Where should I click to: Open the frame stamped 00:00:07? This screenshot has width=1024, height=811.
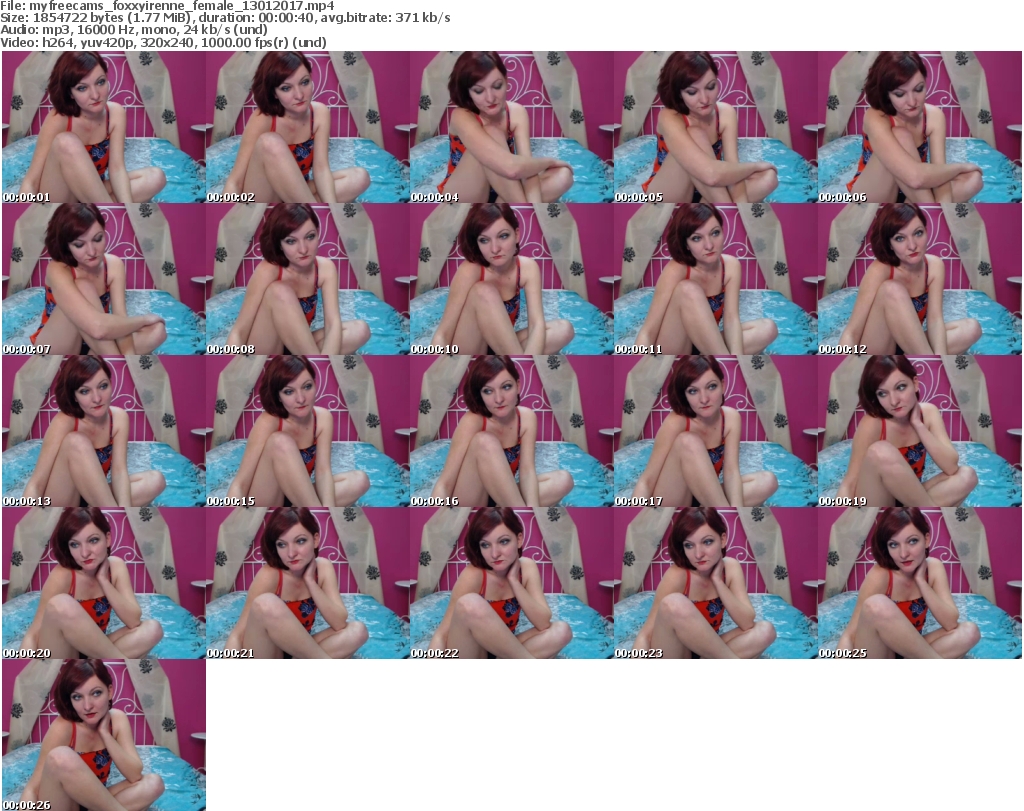(x=104, y=279)
